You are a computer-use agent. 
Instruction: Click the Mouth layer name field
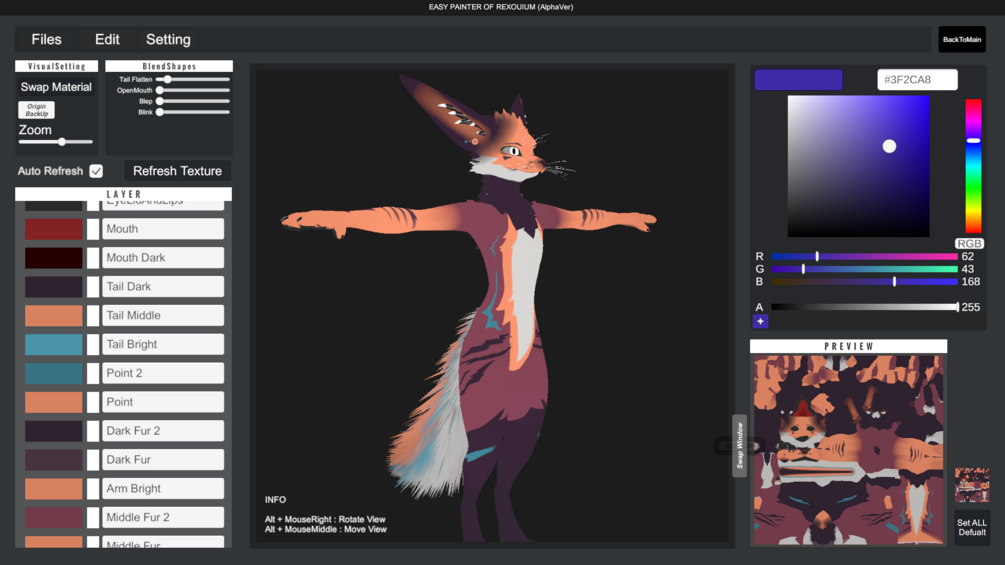(163, 229)
